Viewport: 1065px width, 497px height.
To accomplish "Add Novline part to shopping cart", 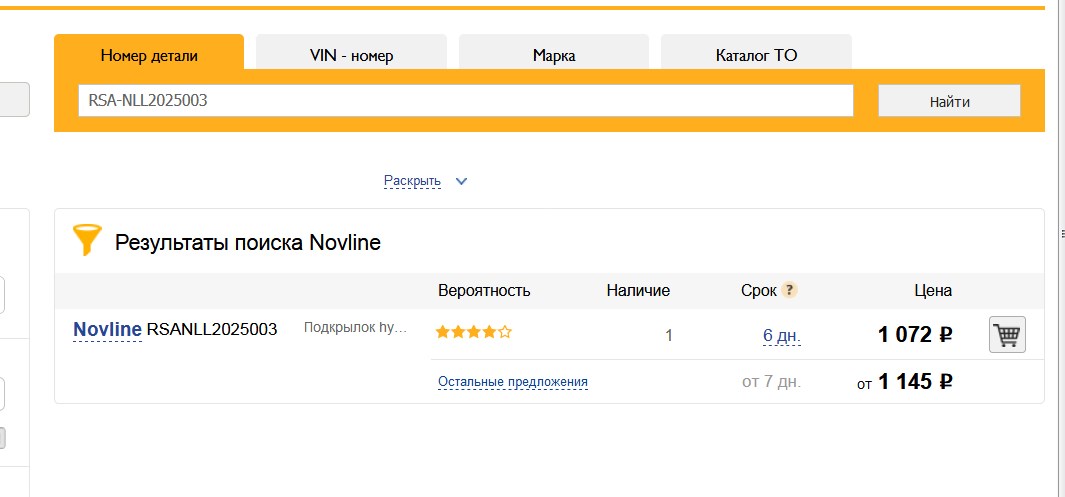I will 1007,335.
